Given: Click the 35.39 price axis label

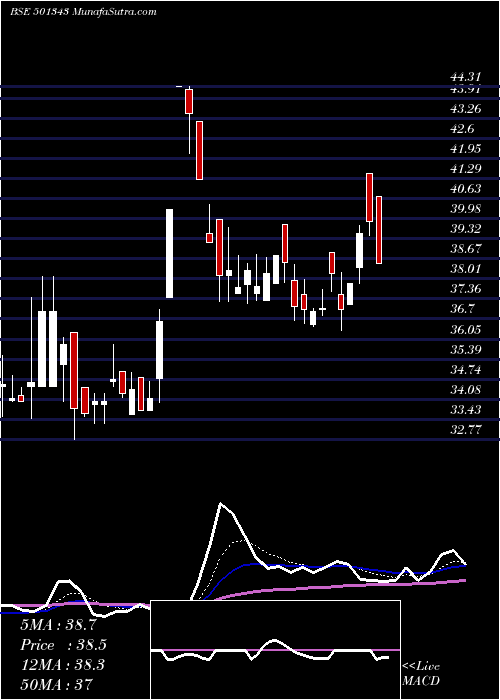Looking at the screenshot, I should tap(466, 349).
